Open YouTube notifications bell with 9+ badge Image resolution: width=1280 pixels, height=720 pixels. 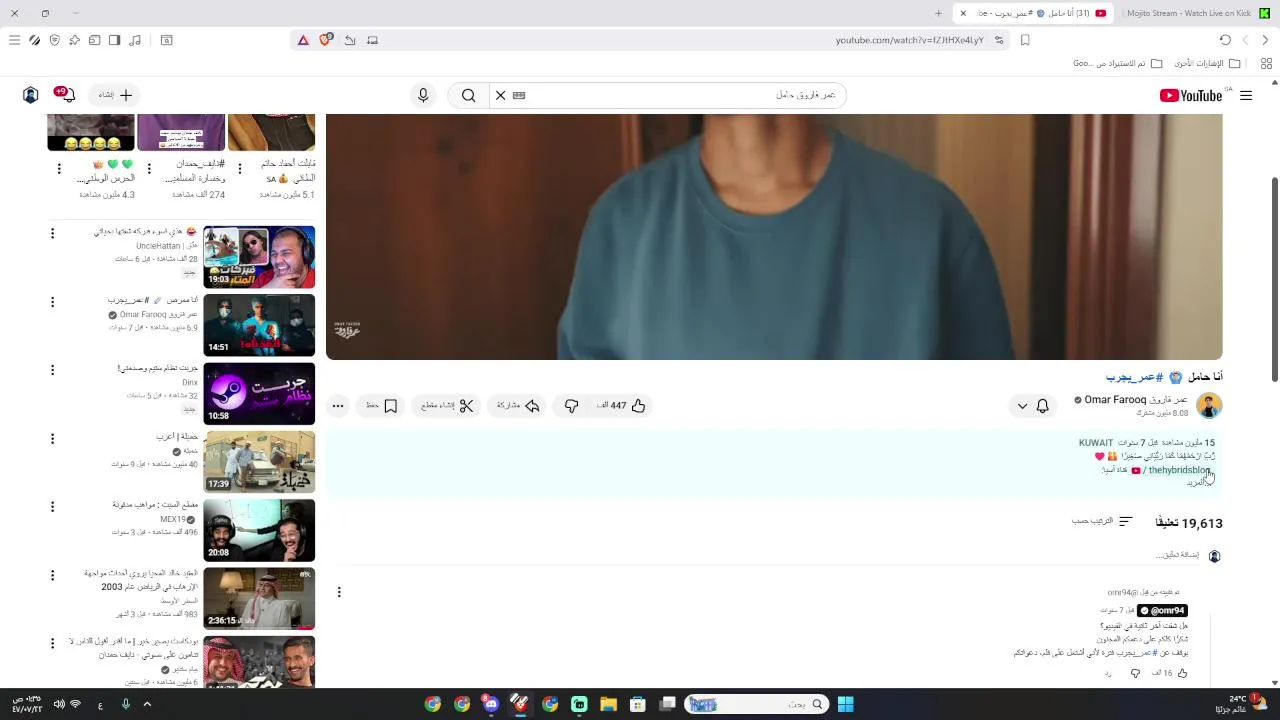point(66,95)
